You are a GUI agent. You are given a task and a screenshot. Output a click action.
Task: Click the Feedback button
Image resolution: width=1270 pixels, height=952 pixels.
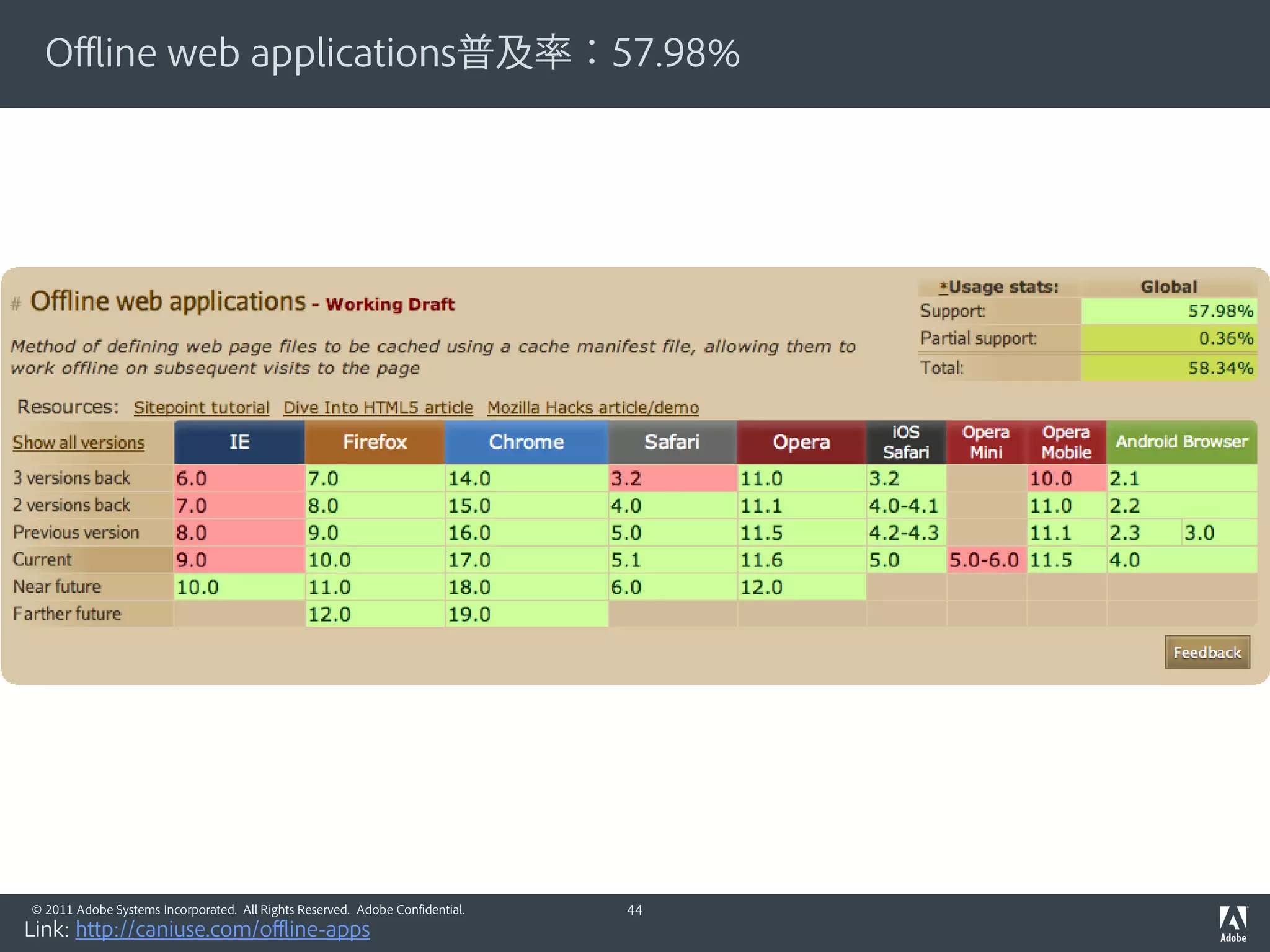pos(1207,652)
